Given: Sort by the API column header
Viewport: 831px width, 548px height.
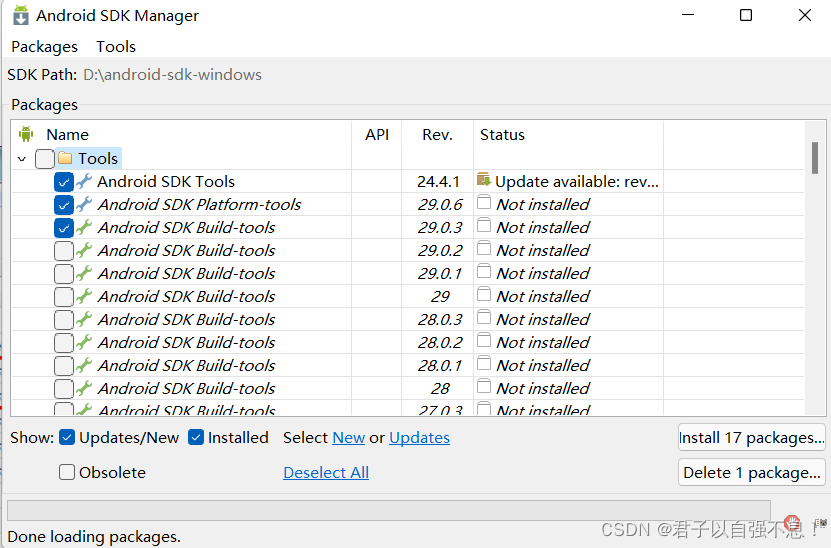Looking at the screenshot, I should pyautogui.click(x=377, y=135).
